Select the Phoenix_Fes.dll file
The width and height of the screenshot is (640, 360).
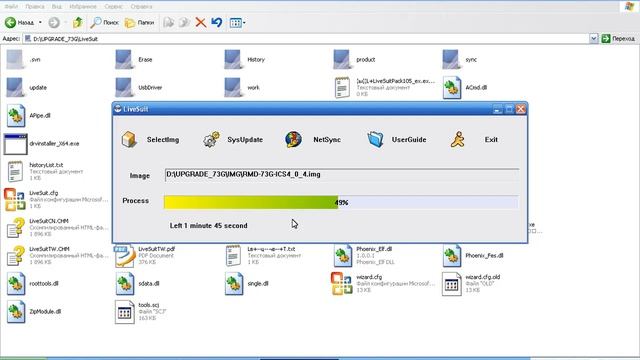coord(473,256)
